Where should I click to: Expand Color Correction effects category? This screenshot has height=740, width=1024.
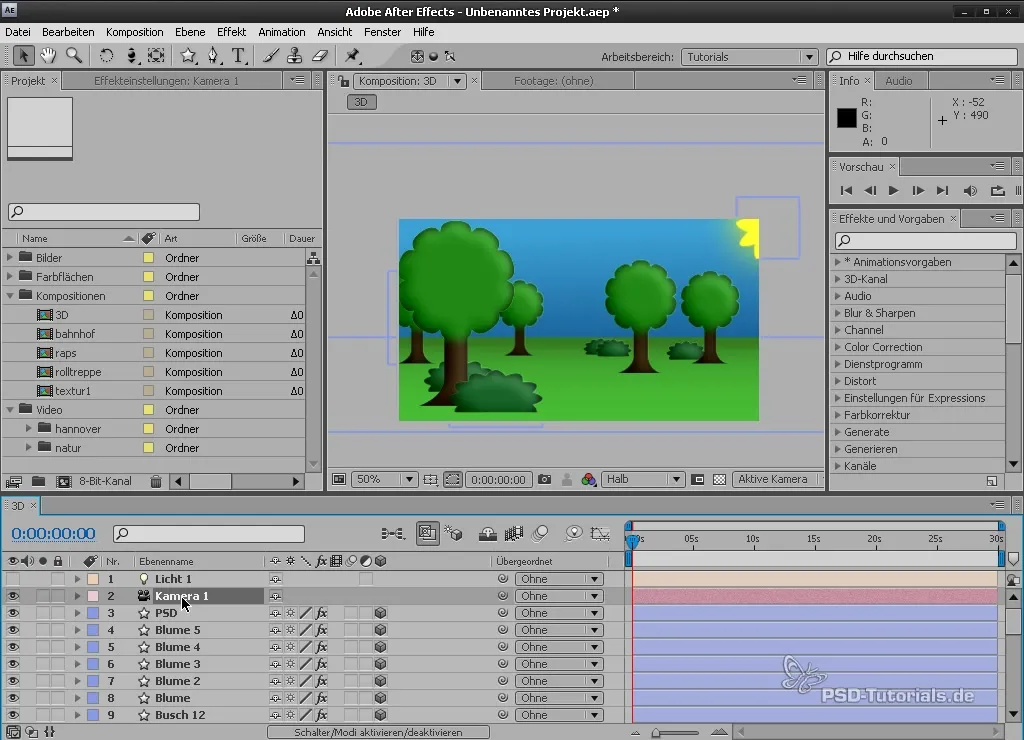[836, 347]
